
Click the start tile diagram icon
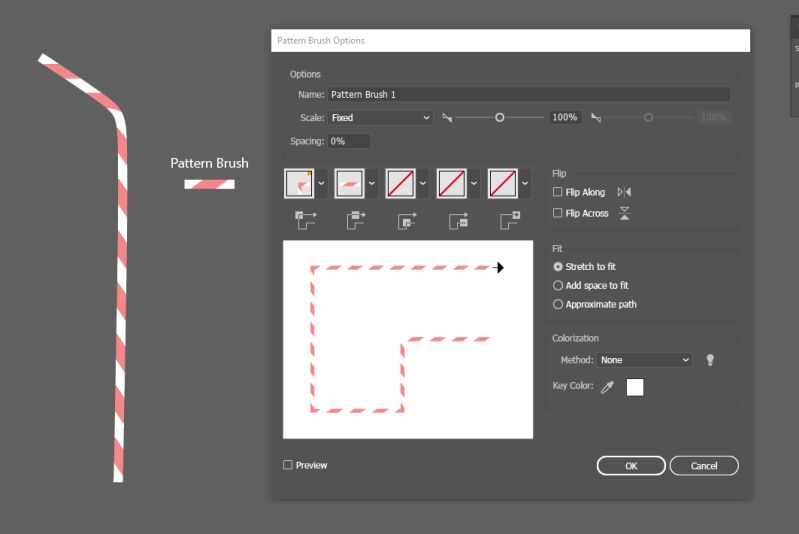click(458, 220)
